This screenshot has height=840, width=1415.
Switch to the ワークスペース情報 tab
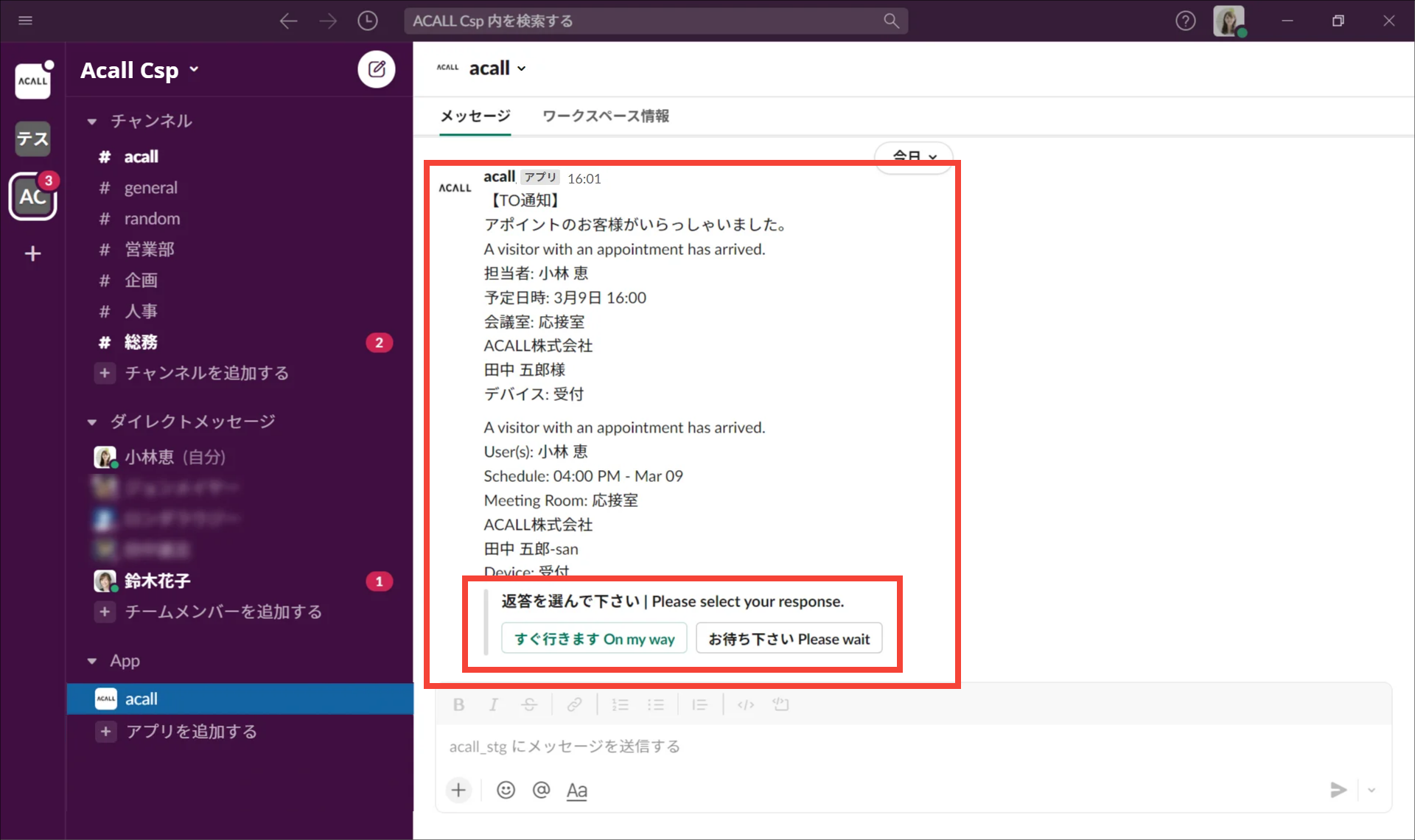(605, 116)
